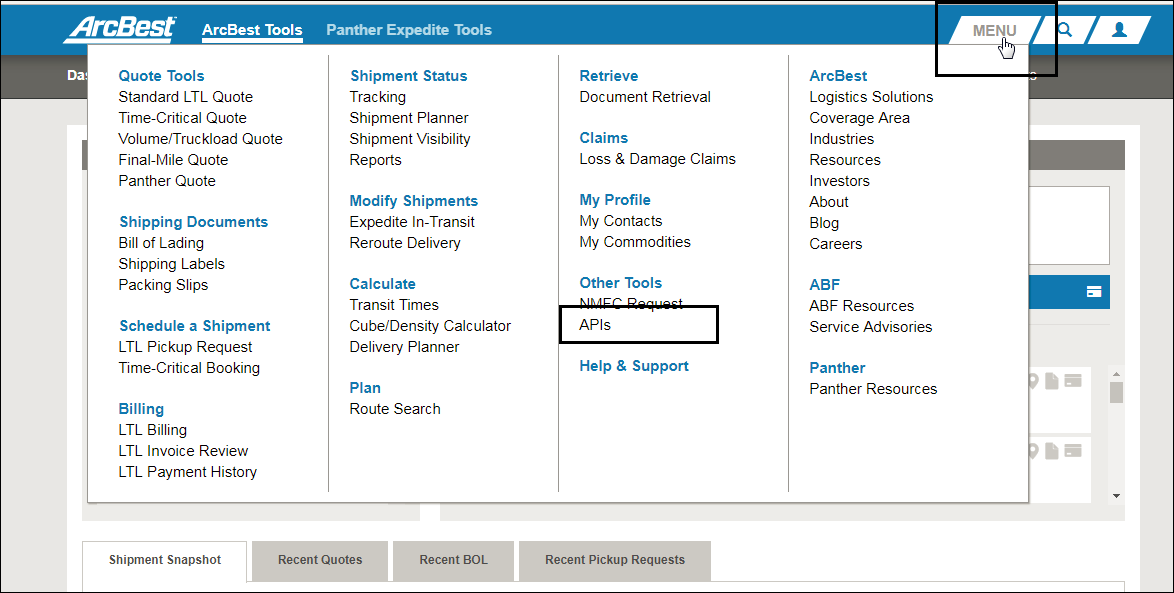Image resolution: width=1174 pixels, height=593 pixels.
Task: Open the MENU dropdown button
Action: [x=994, y=30]
